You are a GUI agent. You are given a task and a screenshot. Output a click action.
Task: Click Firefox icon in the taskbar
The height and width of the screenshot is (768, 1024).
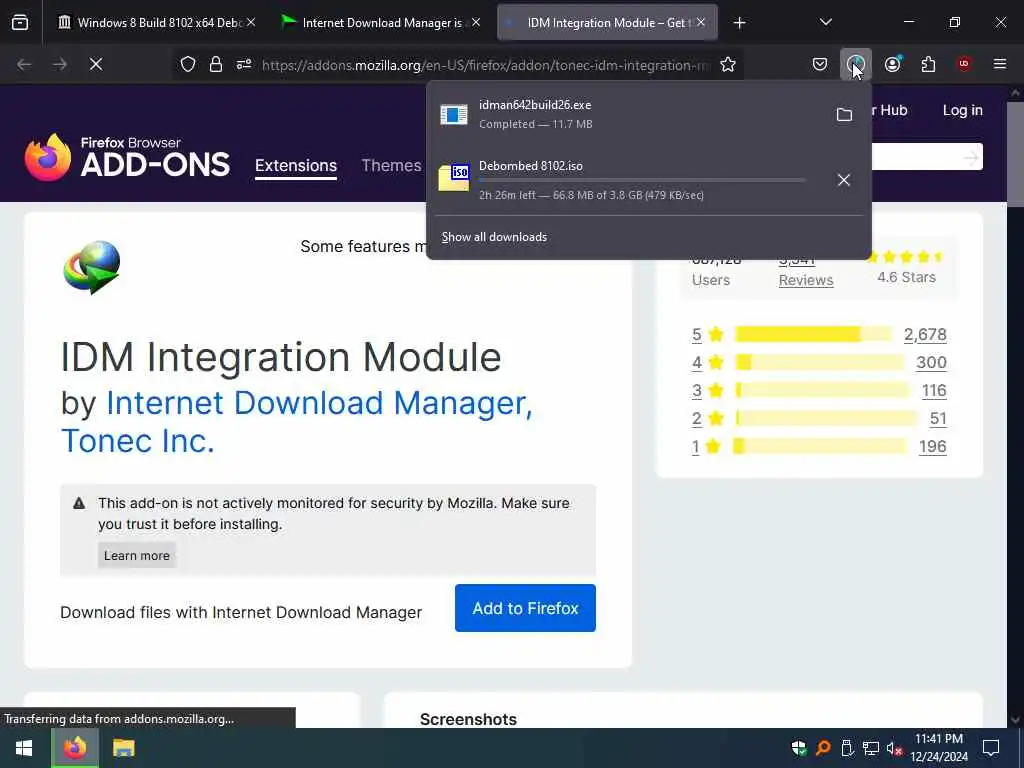[74, 748]
